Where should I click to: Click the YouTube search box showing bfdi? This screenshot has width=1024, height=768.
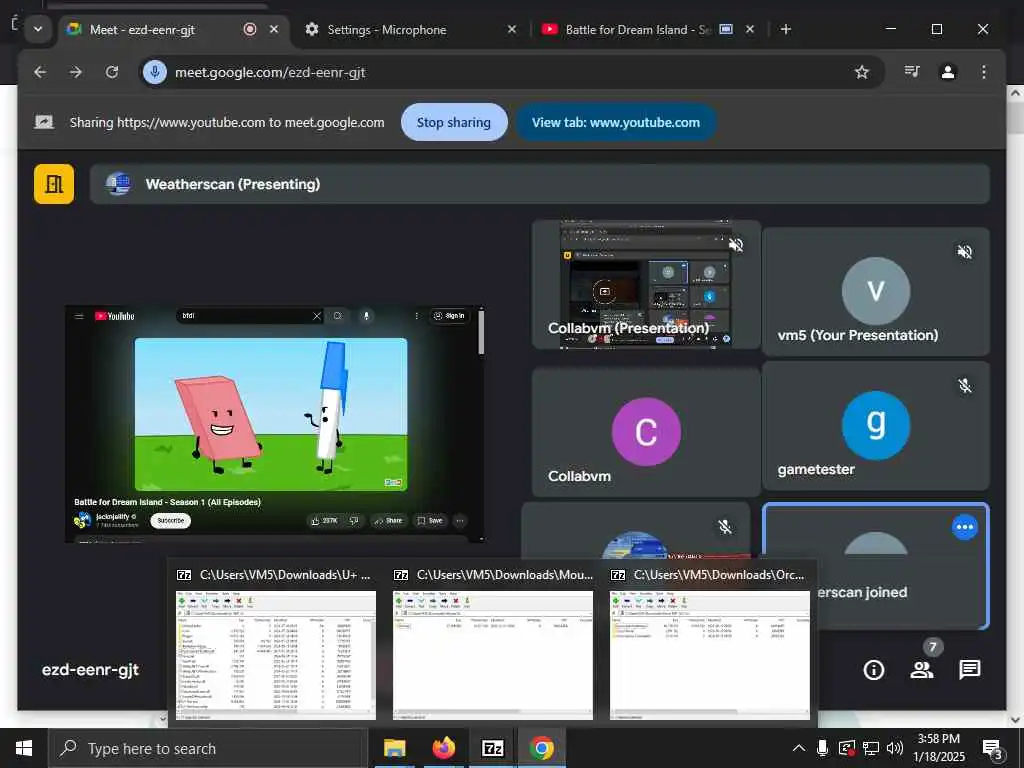(x=249, y=316)
